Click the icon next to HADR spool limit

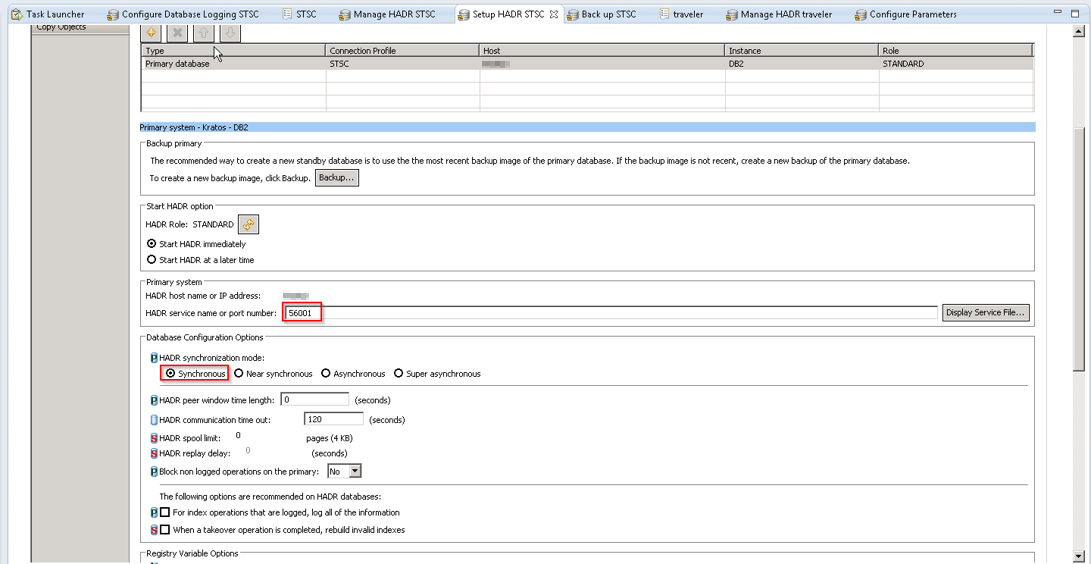(x=154, y=438)
